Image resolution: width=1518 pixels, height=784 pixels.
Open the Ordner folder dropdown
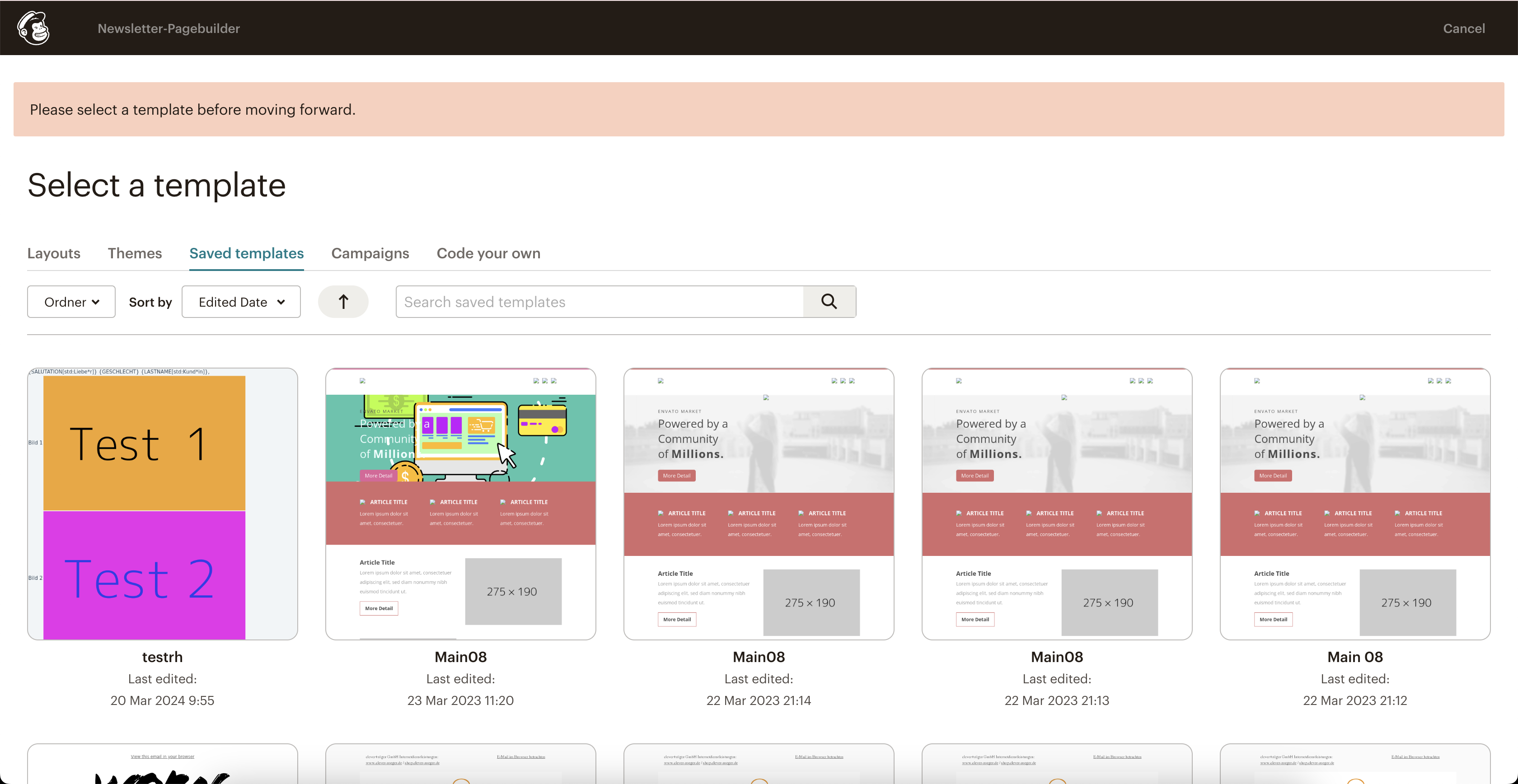[71, 302]
